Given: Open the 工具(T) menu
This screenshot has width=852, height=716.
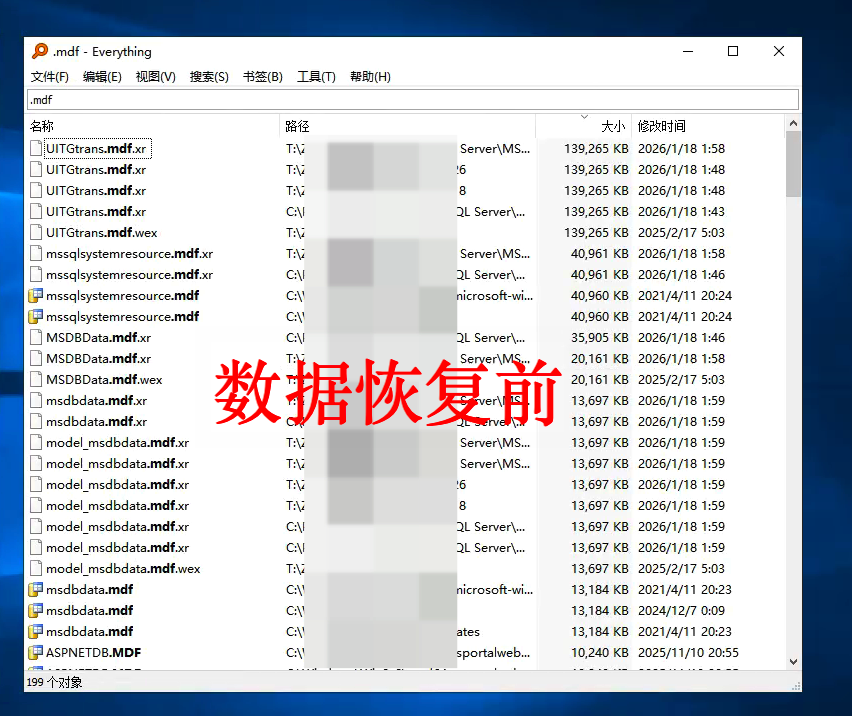Looking at the screenshot, I should pyautogui.click(x=316, y=77).
